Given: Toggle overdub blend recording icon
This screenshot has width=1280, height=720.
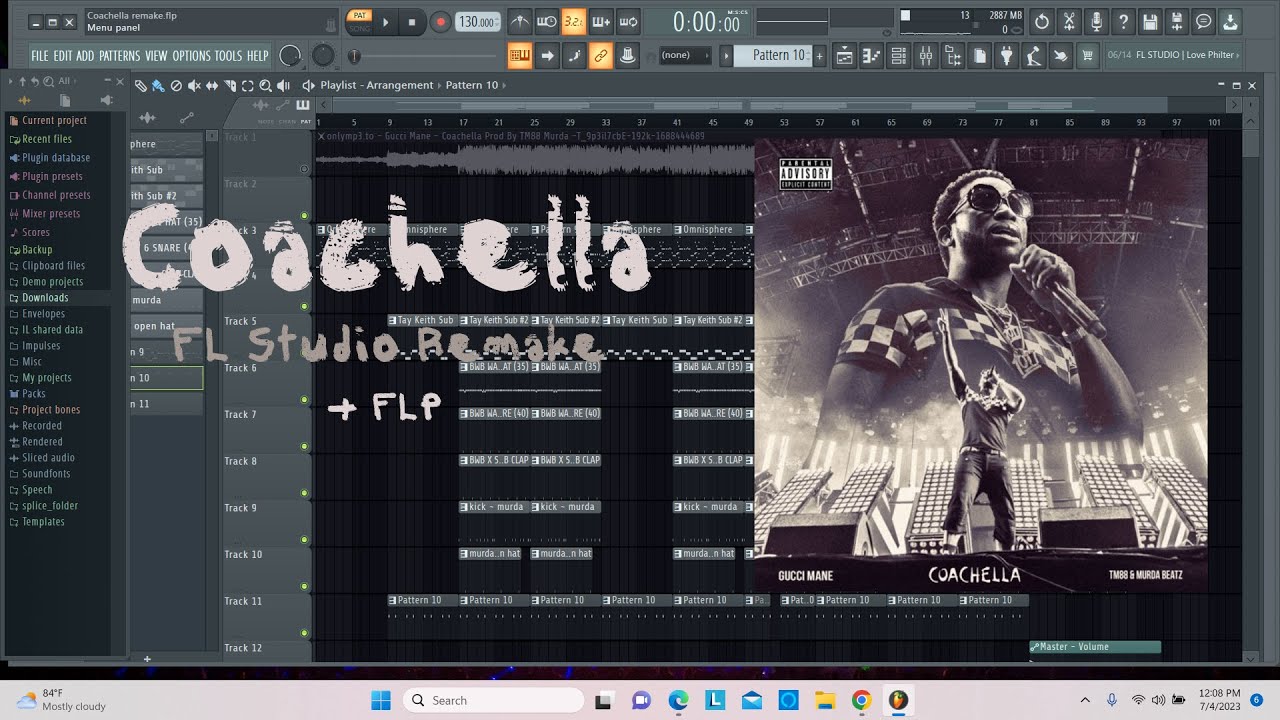Looking at the screenshot, I should tap(600, 21).
